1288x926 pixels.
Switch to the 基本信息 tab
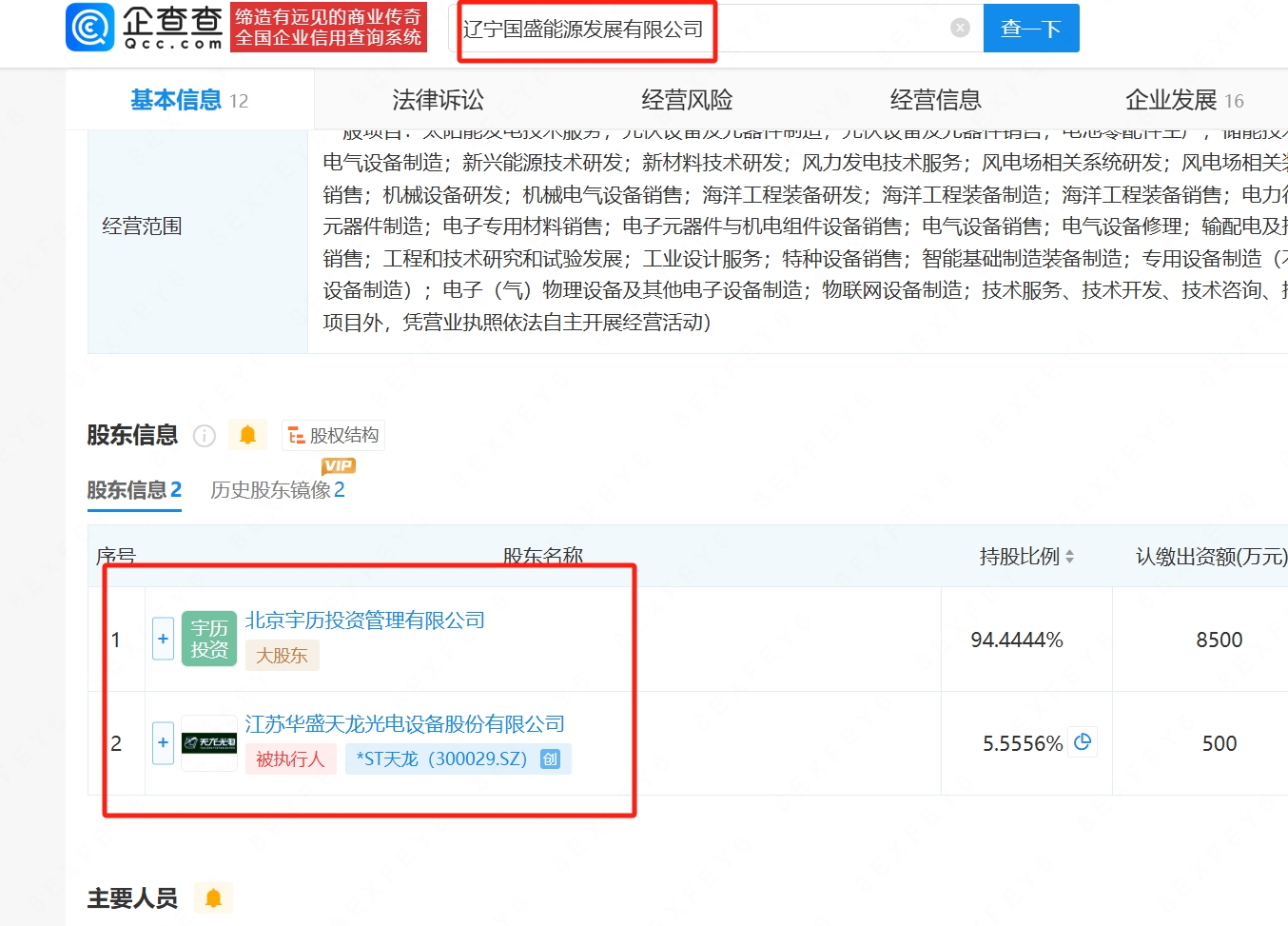[189, 100]
